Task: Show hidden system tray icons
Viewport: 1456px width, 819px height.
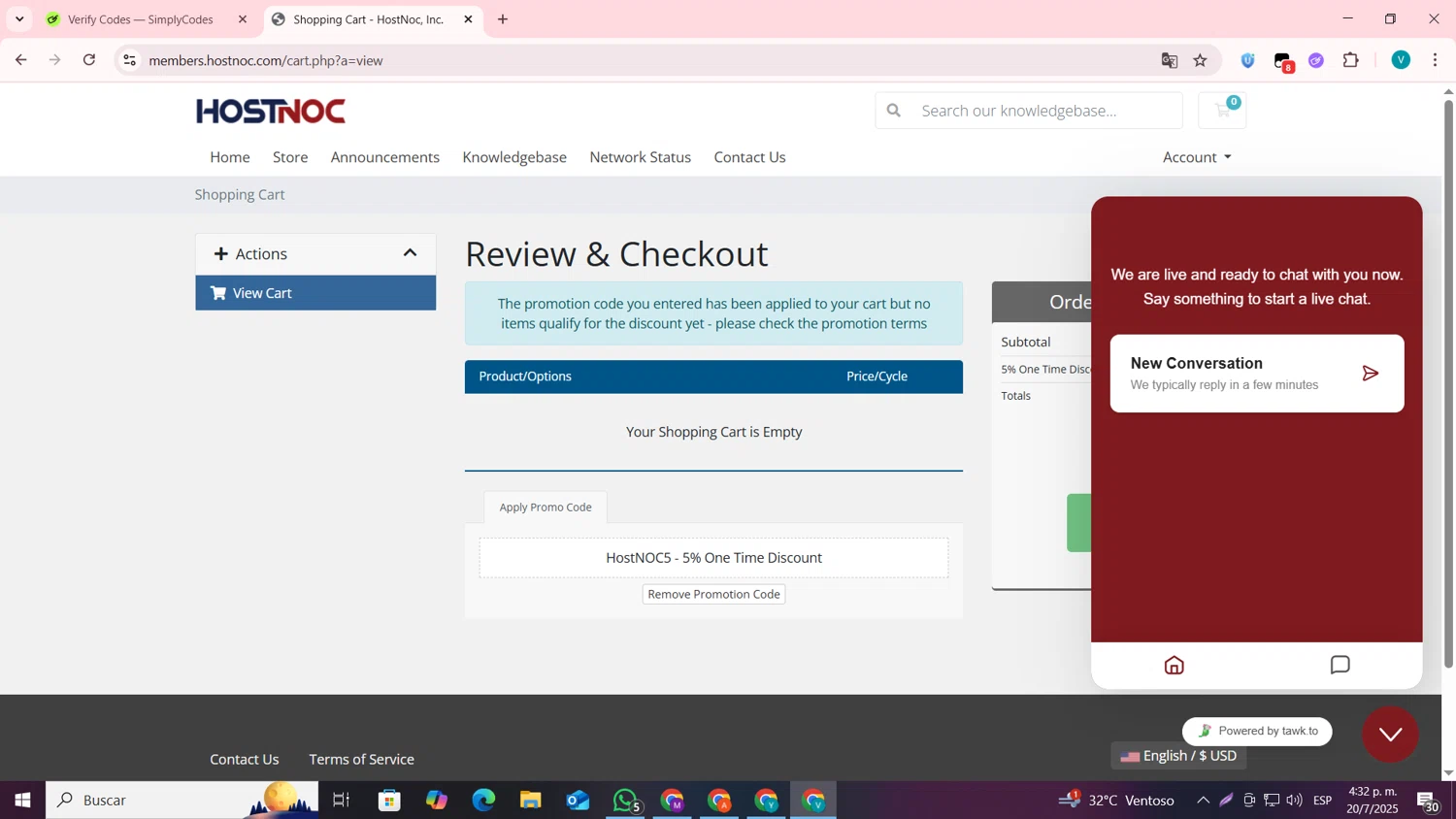Action: click(1203, 801)
